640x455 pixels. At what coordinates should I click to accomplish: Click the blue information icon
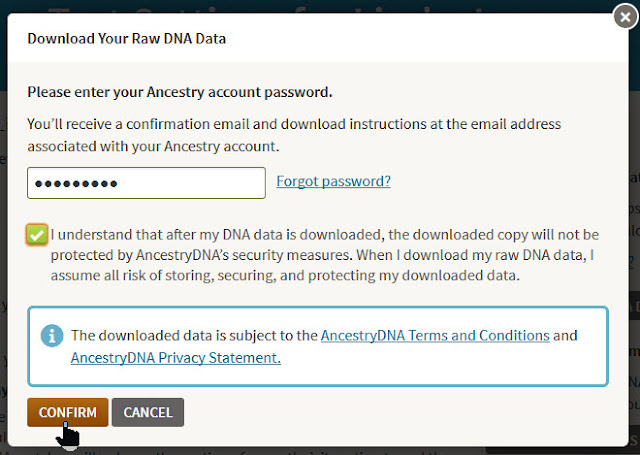pyautogui.click(x=52, y=336)
